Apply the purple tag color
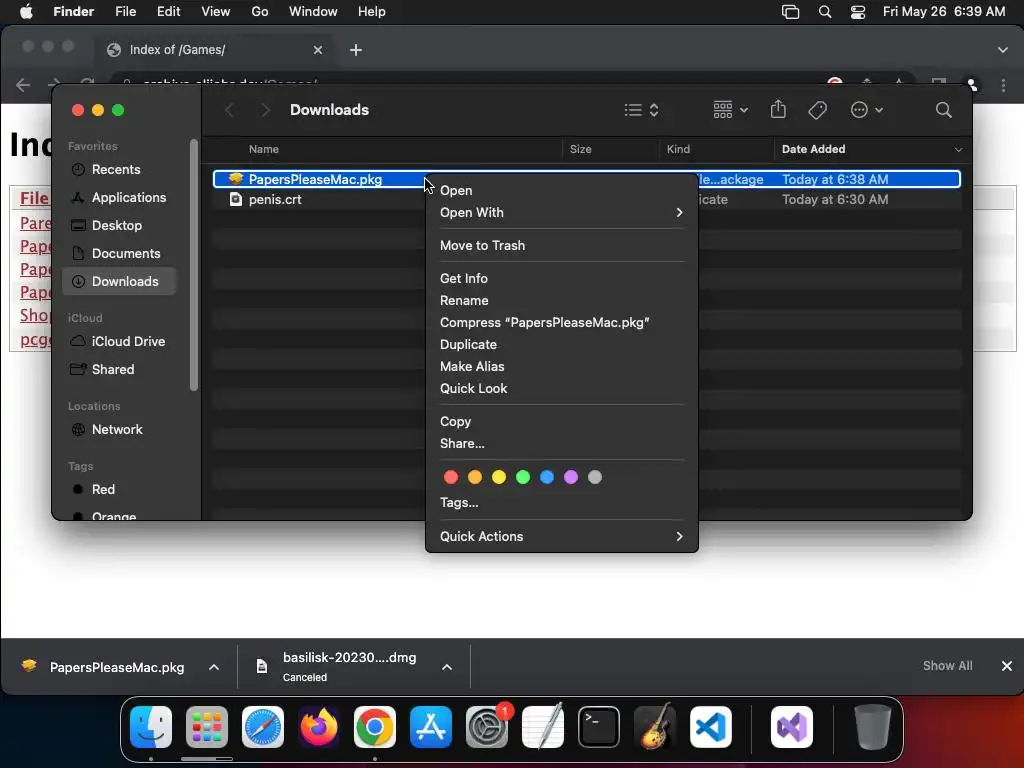This screenshot has width=1024, height=768. coord(571,477)
